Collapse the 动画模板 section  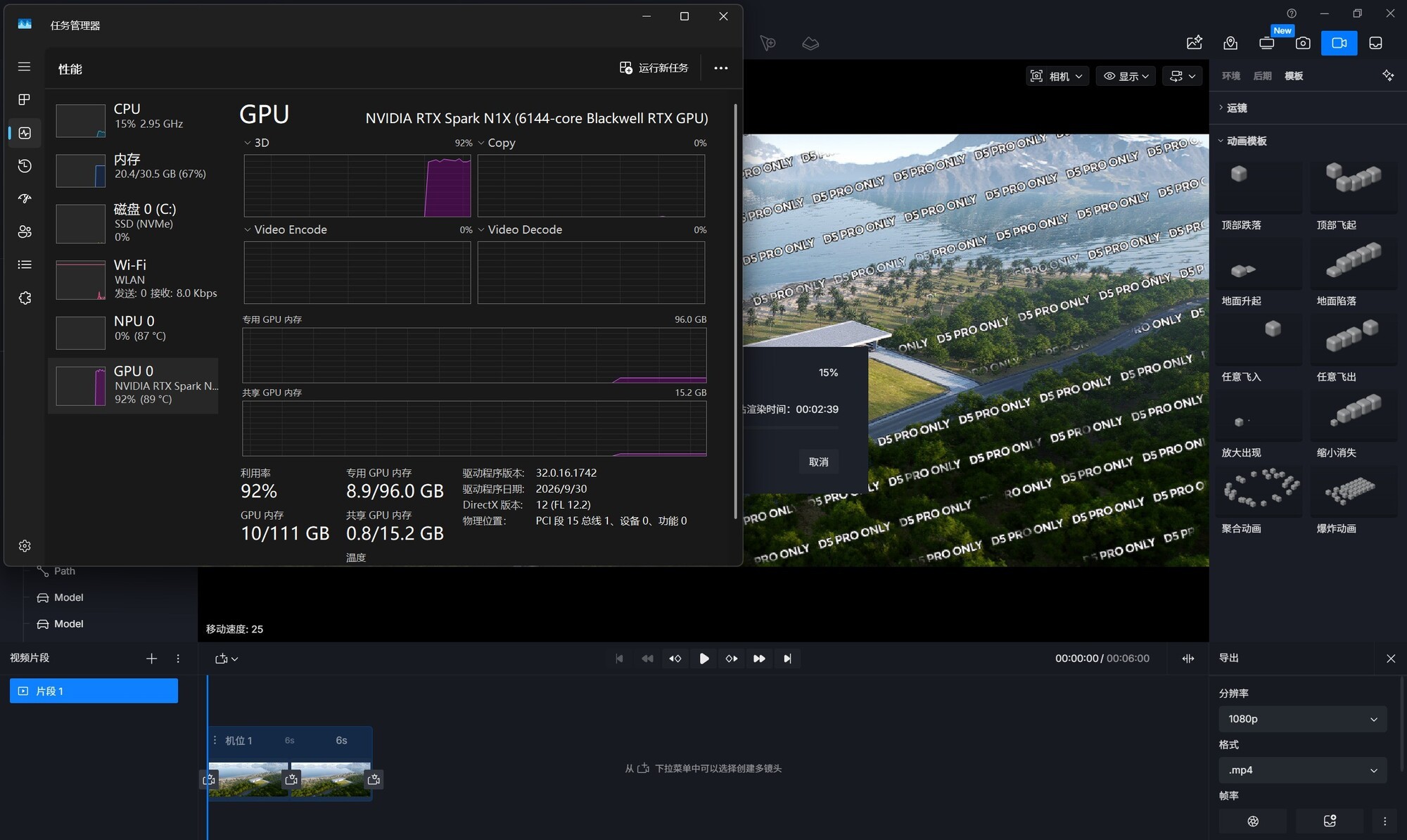[1243, 141]
